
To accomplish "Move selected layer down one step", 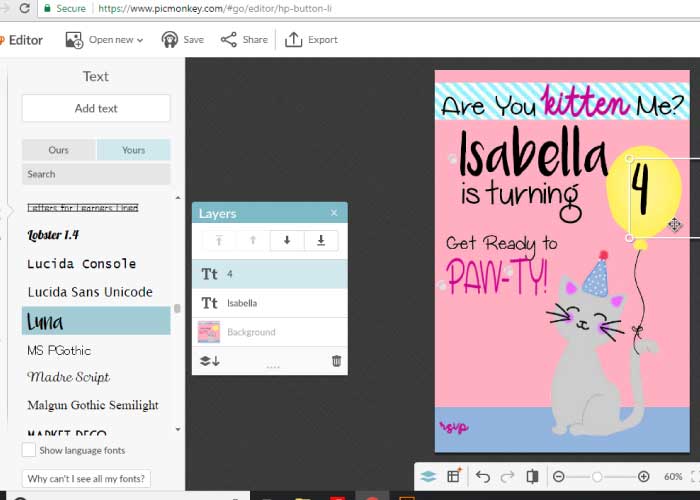I will [x=287, y=240].
